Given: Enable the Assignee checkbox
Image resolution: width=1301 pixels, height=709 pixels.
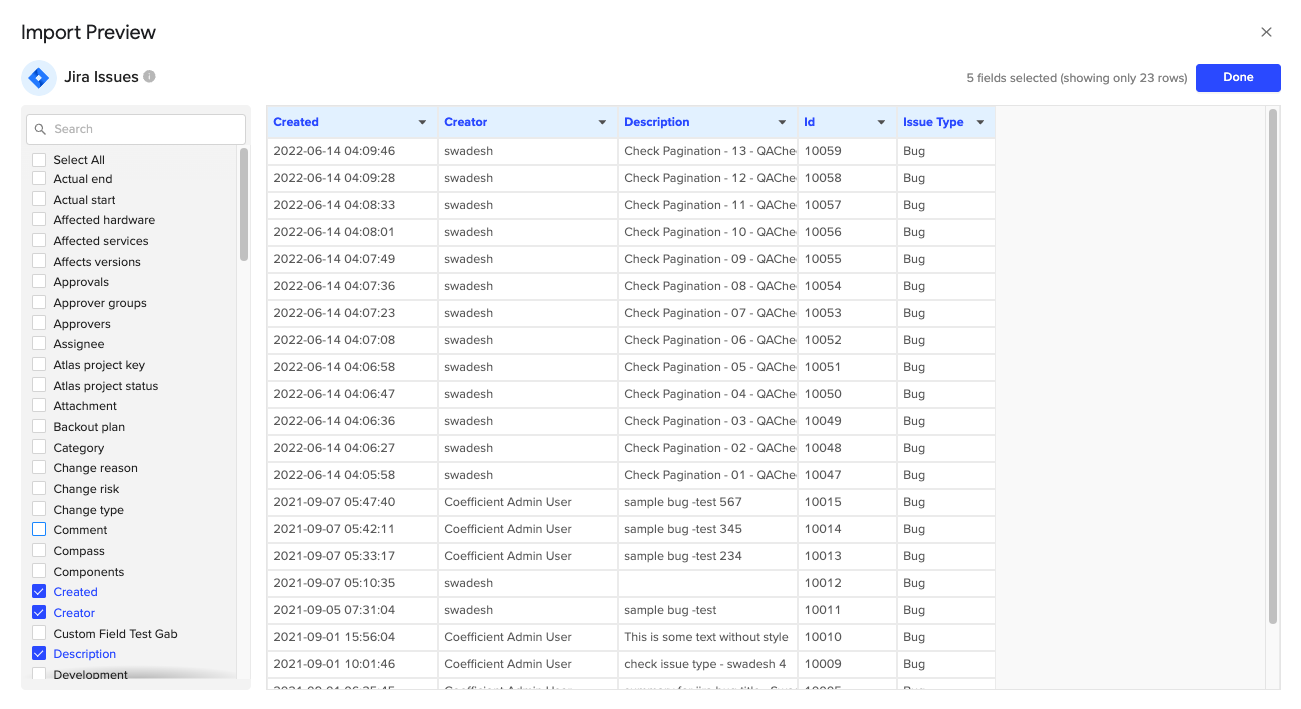Looking at the screenshot, I should click(39, 344).
